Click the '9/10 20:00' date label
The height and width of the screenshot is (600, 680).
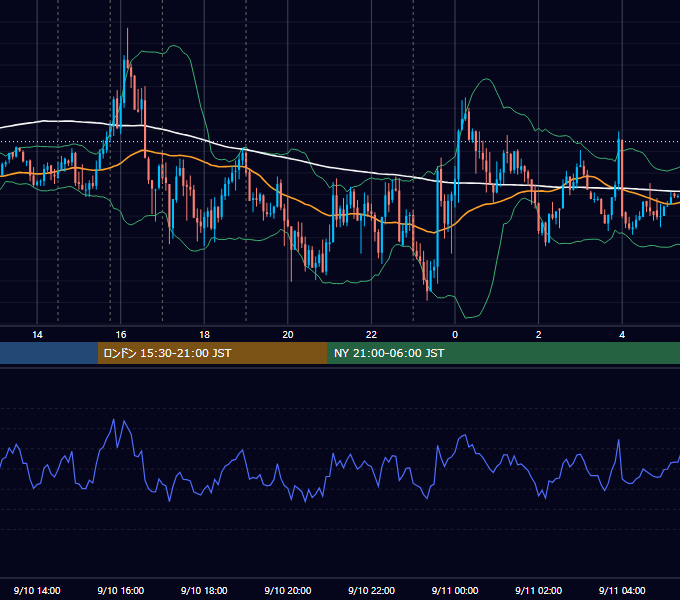pyautogui.click(x=288, y=590)
